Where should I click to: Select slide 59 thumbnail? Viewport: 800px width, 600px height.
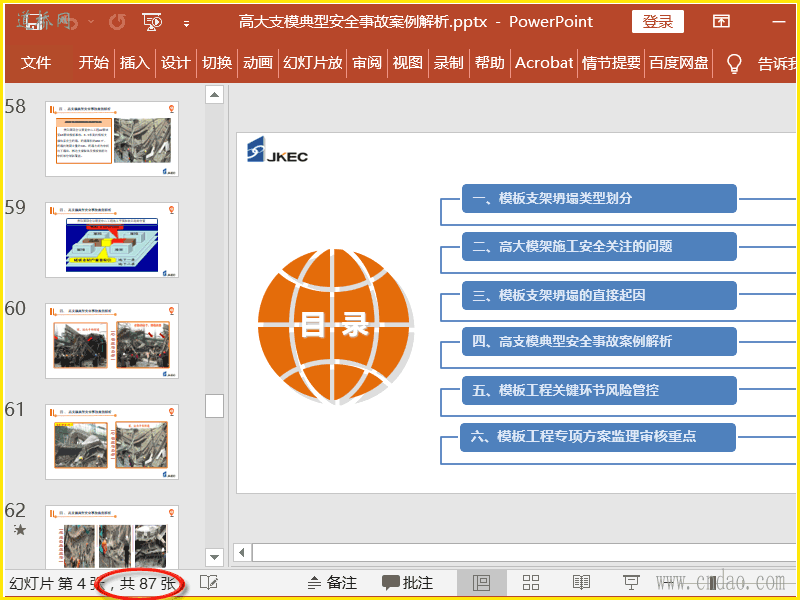(112, 240)
